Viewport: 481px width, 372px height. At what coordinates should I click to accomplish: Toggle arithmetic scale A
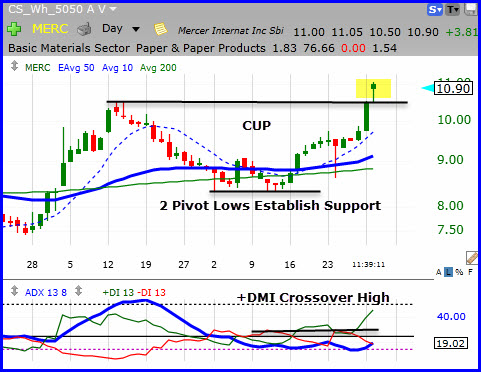pyautogui.click(x=439, y=272)
